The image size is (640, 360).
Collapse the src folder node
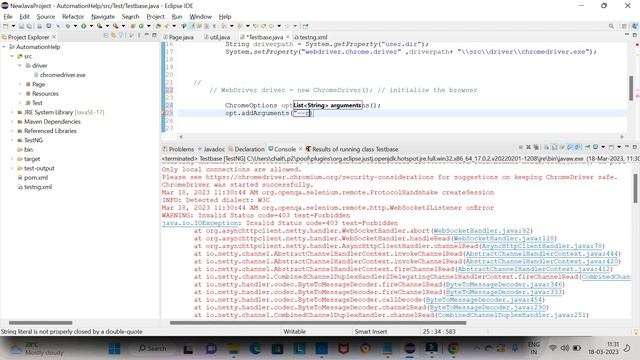point(12,56)
